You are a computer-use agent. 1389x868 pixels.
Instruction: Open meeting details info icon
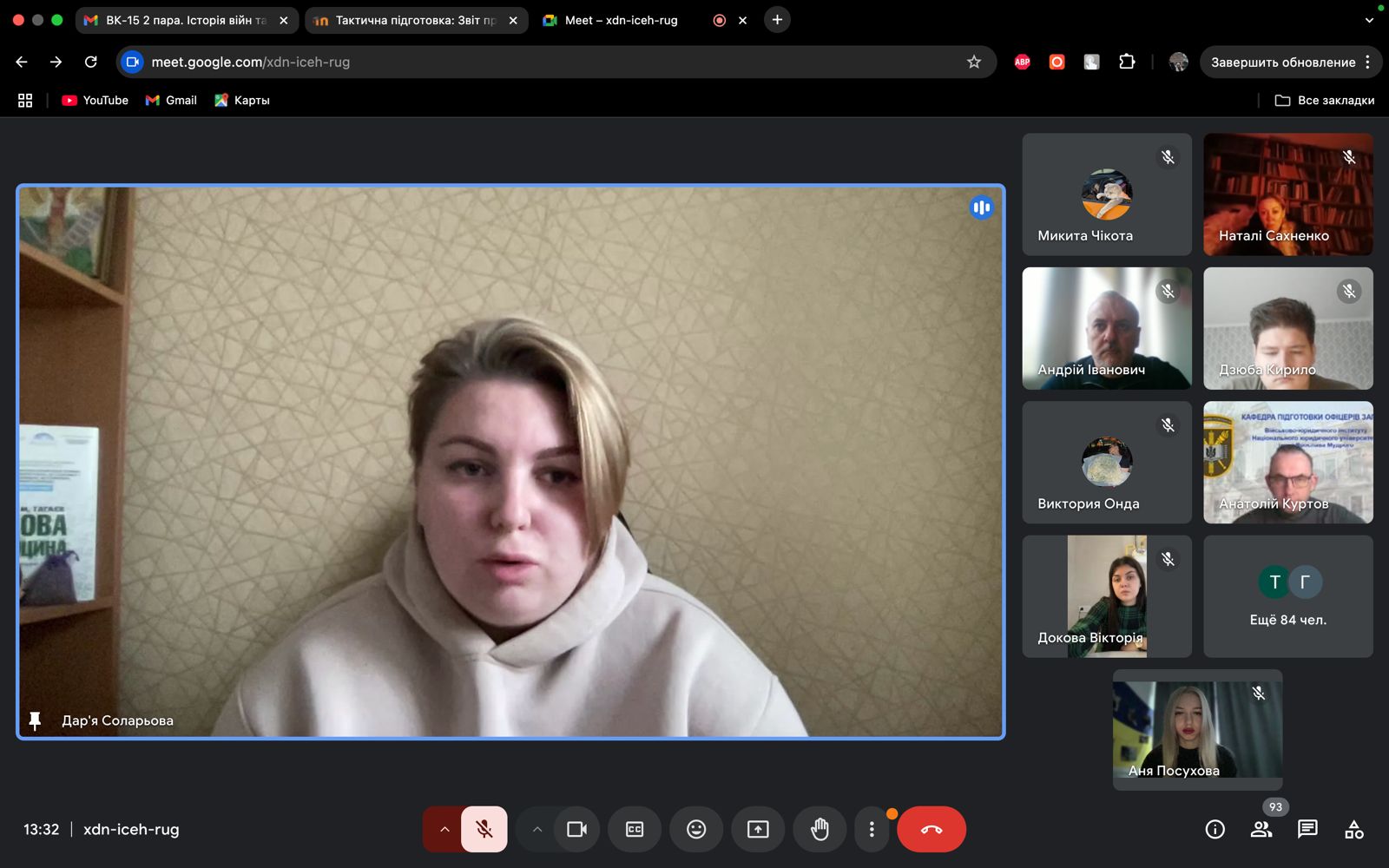pyautogui.click(x=1215, y=829)
